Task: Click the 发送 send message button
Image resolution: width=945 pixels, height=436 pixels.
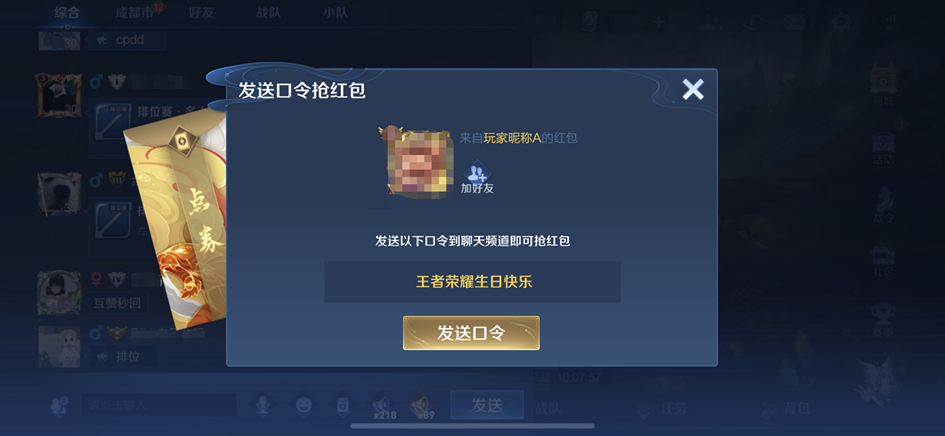Action: (487, 405)
